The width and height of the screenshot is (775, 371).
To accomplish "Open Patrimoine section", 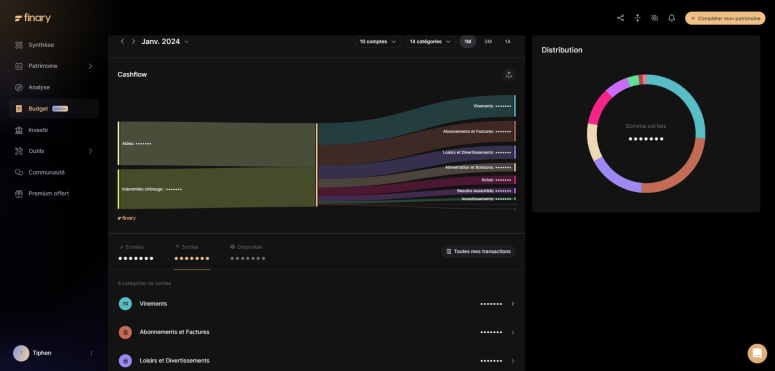I will 43,66.
